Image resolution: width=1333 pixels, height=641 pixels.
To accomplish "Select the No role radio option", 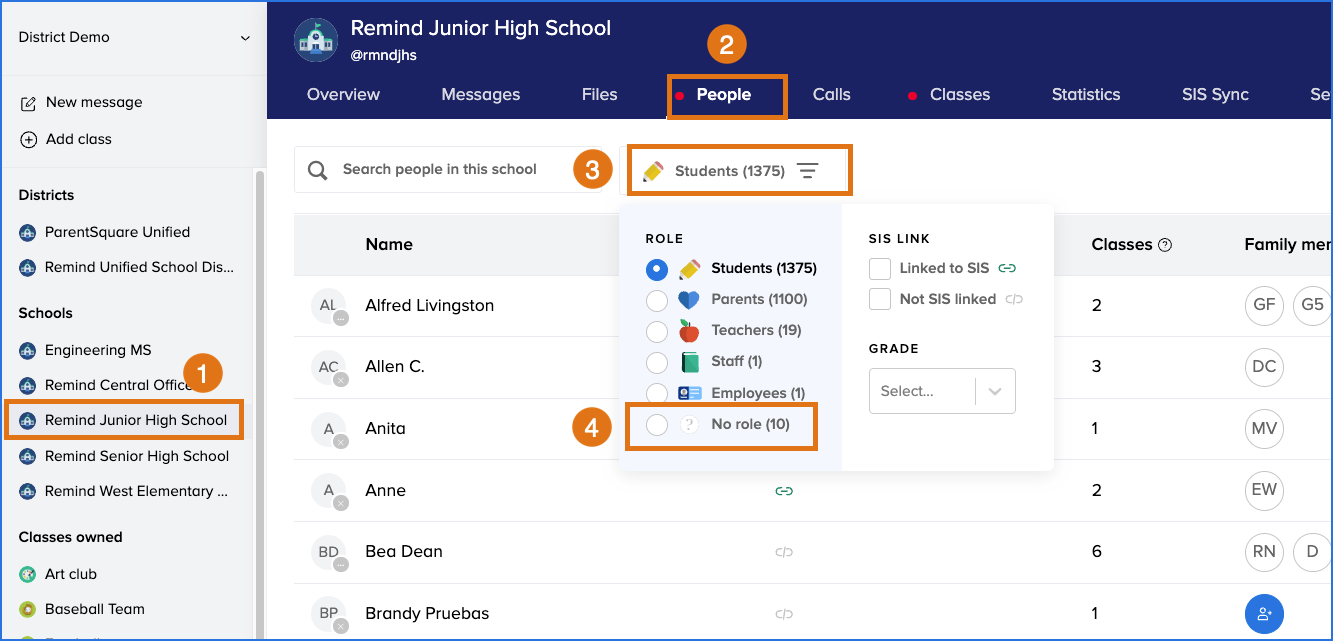I will (657, 425).
